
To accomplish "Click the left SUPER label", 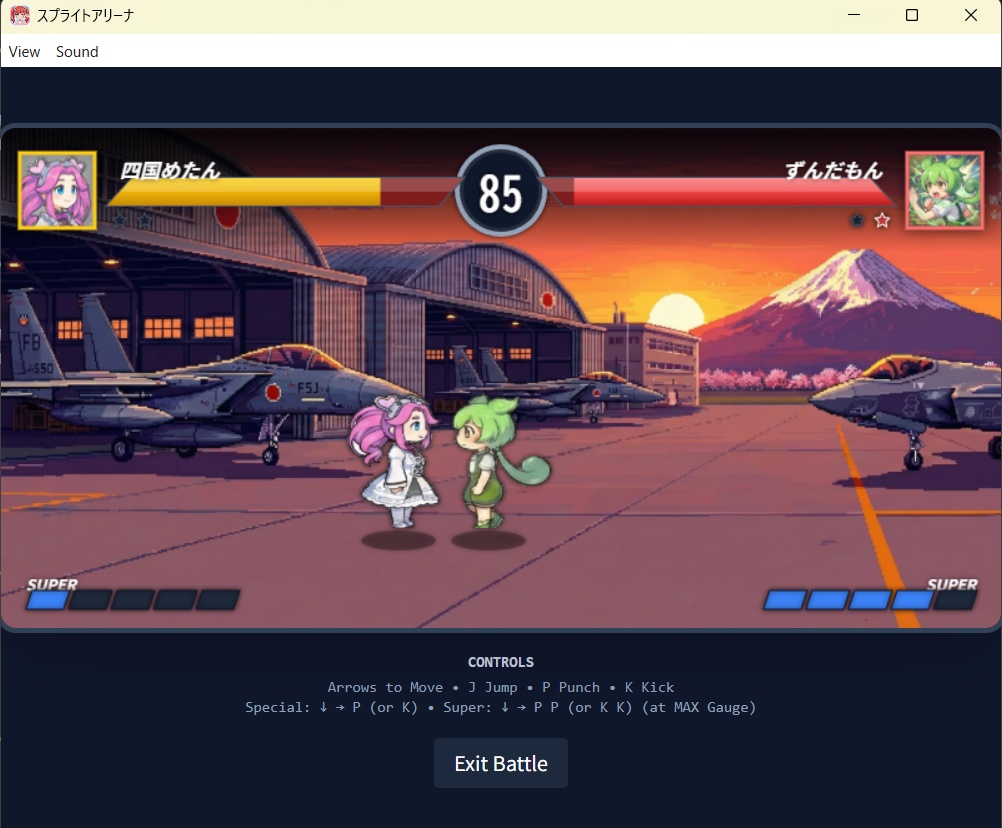I will click(x=52, y=584).
